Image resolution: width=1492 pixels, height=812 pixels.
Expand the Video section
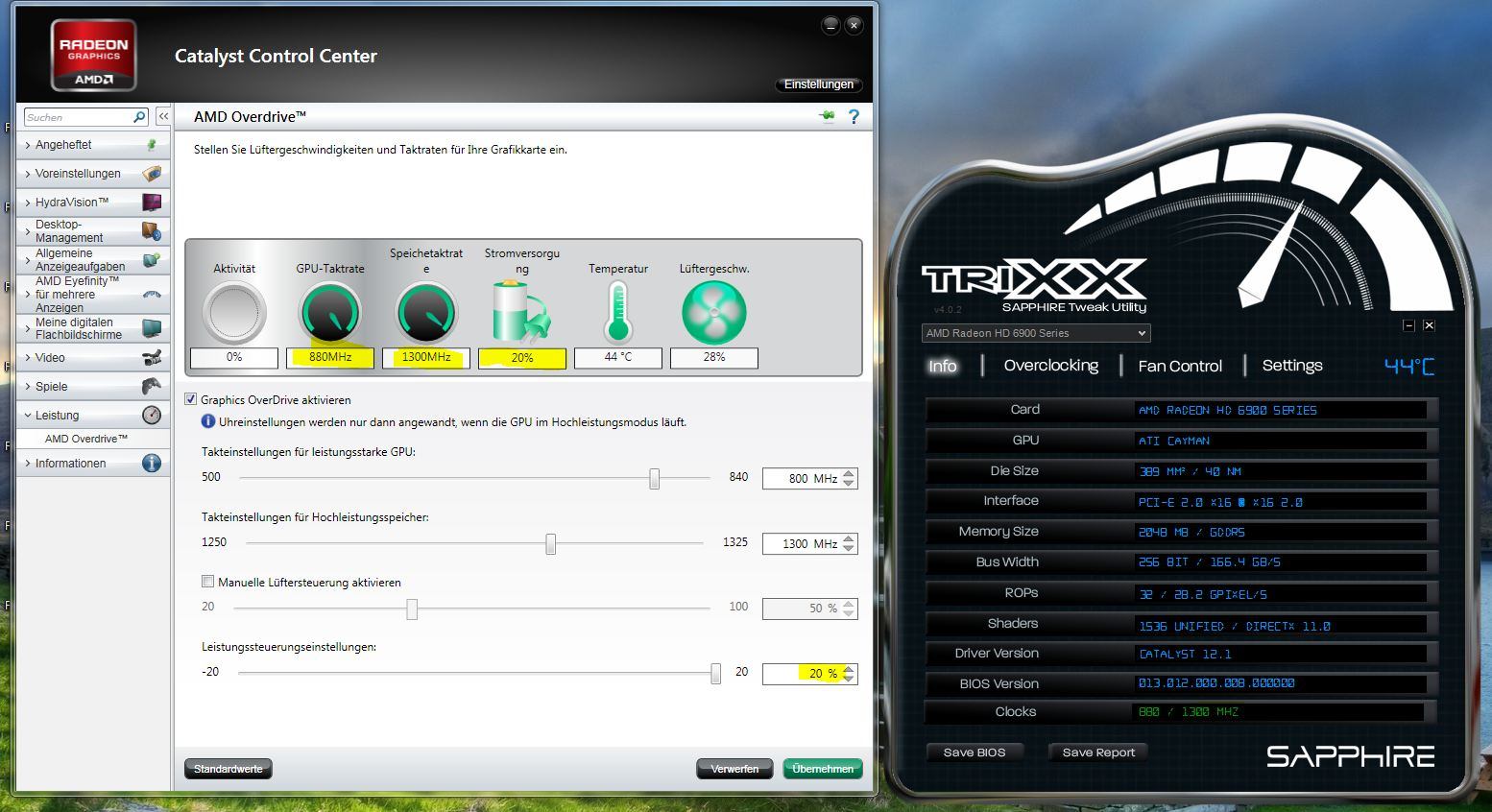click(x=28, y=358)
